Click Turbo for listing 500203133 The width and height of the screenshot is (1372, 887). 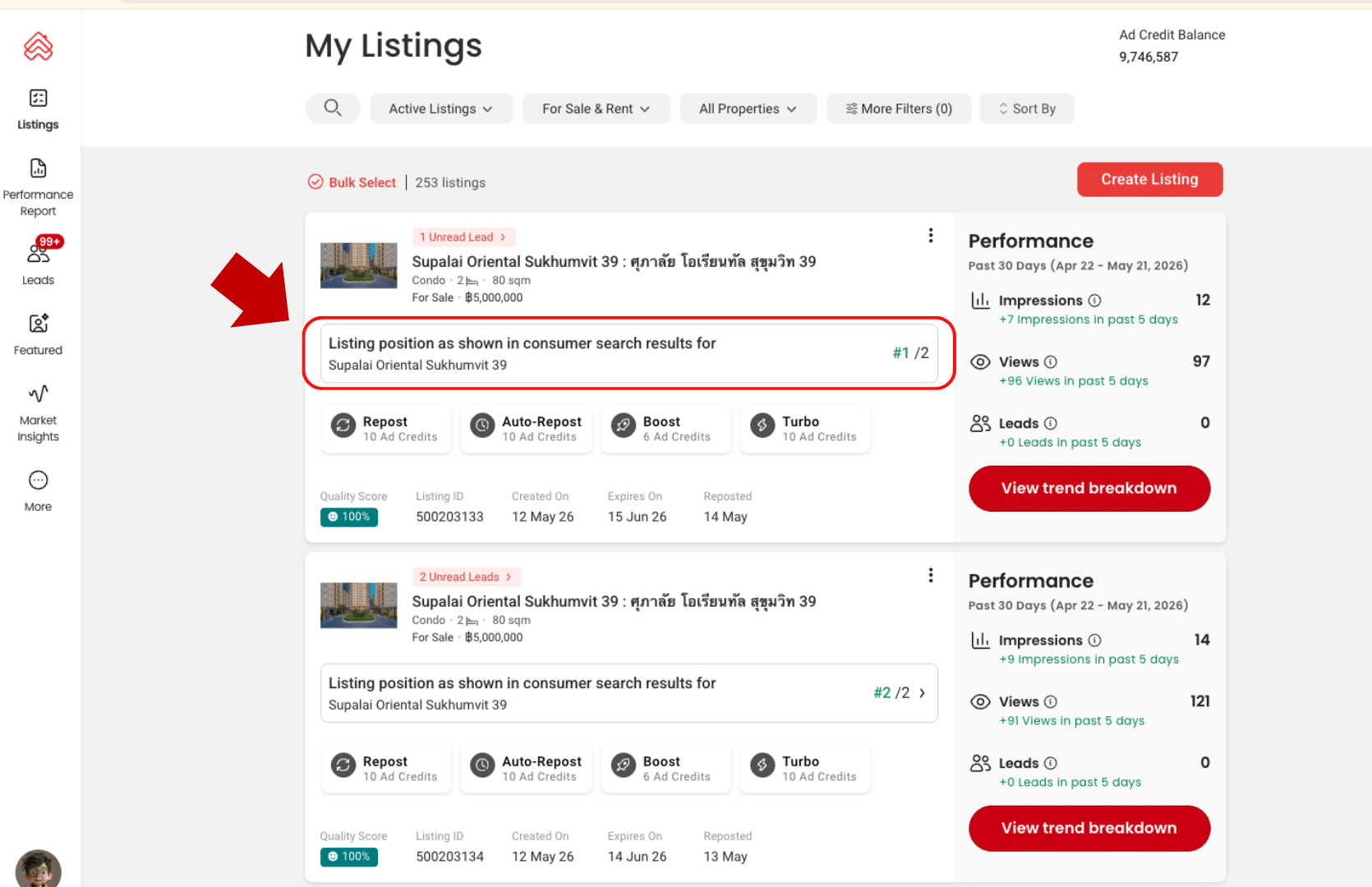[x=805, y=429]
